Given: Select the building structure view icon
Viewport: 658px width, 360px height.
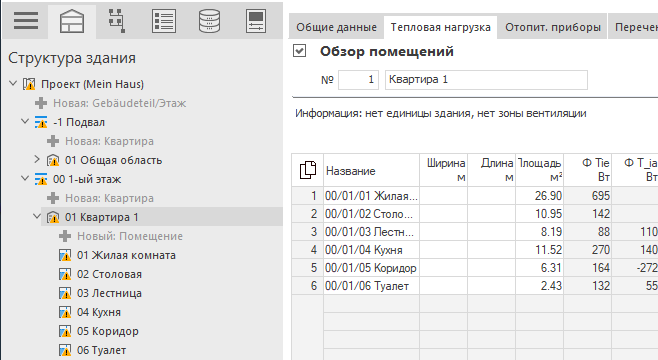Looking at the screenshot, I should [72, 21].
